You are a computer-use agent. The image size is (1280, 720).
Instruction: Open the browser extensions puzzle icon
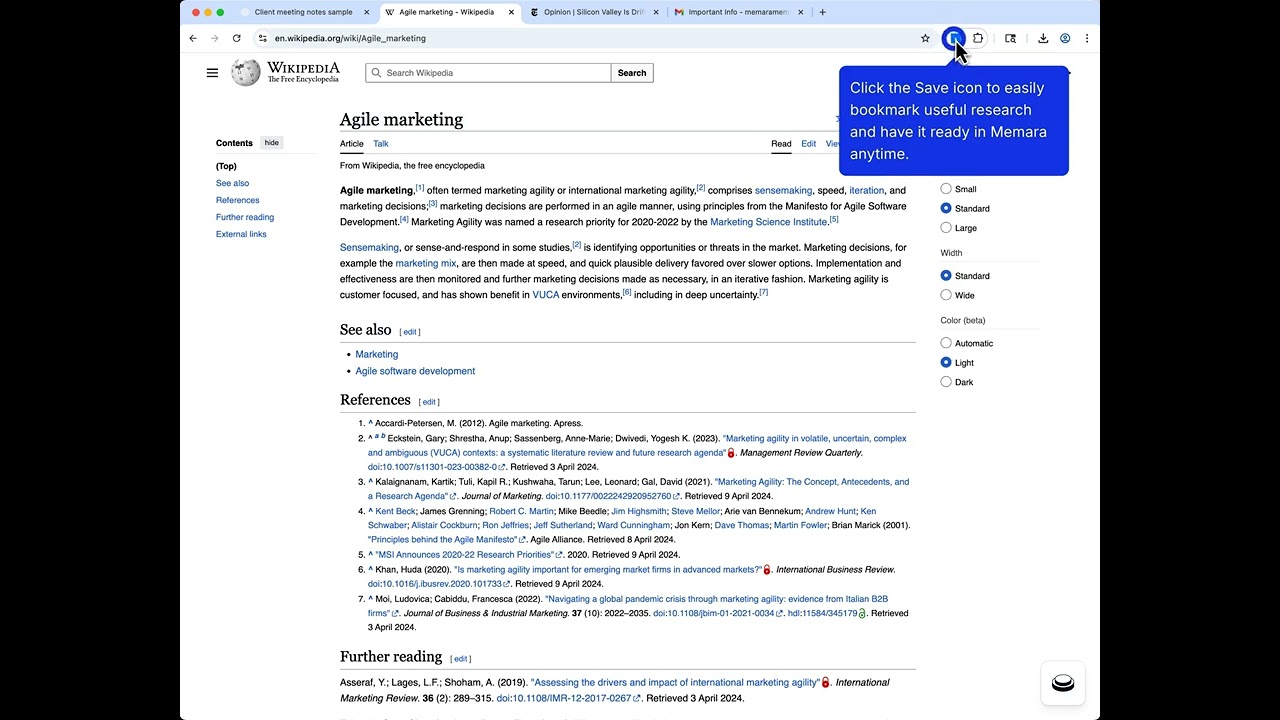[978, 38]
